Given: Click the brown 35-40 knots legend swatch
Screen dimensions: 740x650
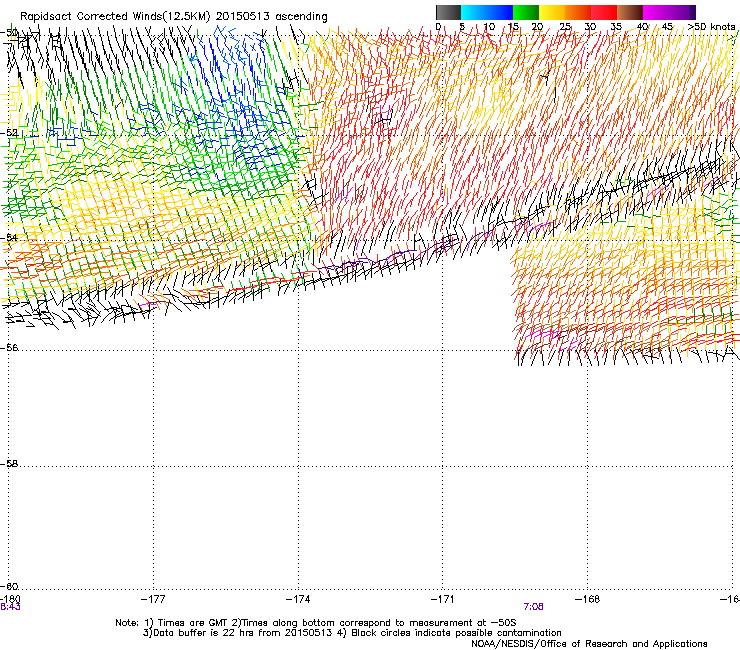Looking at the screenshot, I should [630, 12].
